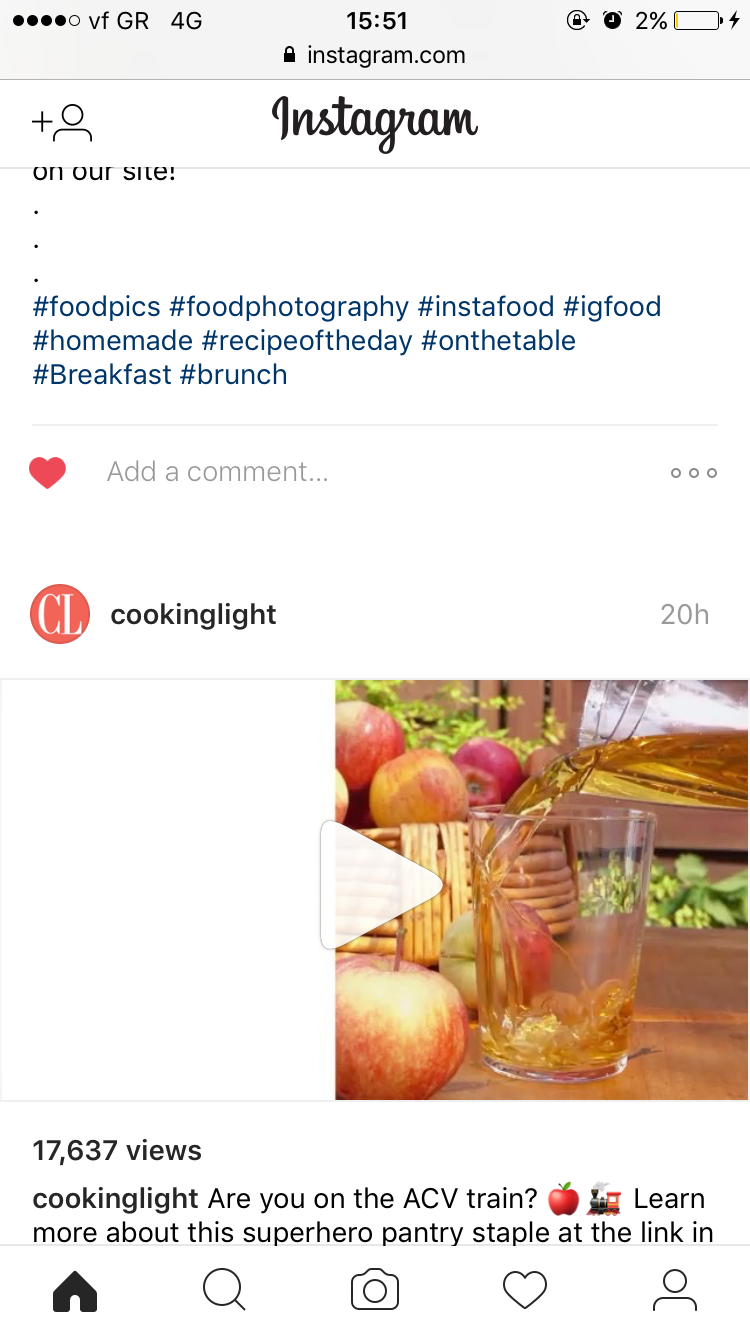Tap instagram.com address bar

pyautogui.click(x=375, y=55)
